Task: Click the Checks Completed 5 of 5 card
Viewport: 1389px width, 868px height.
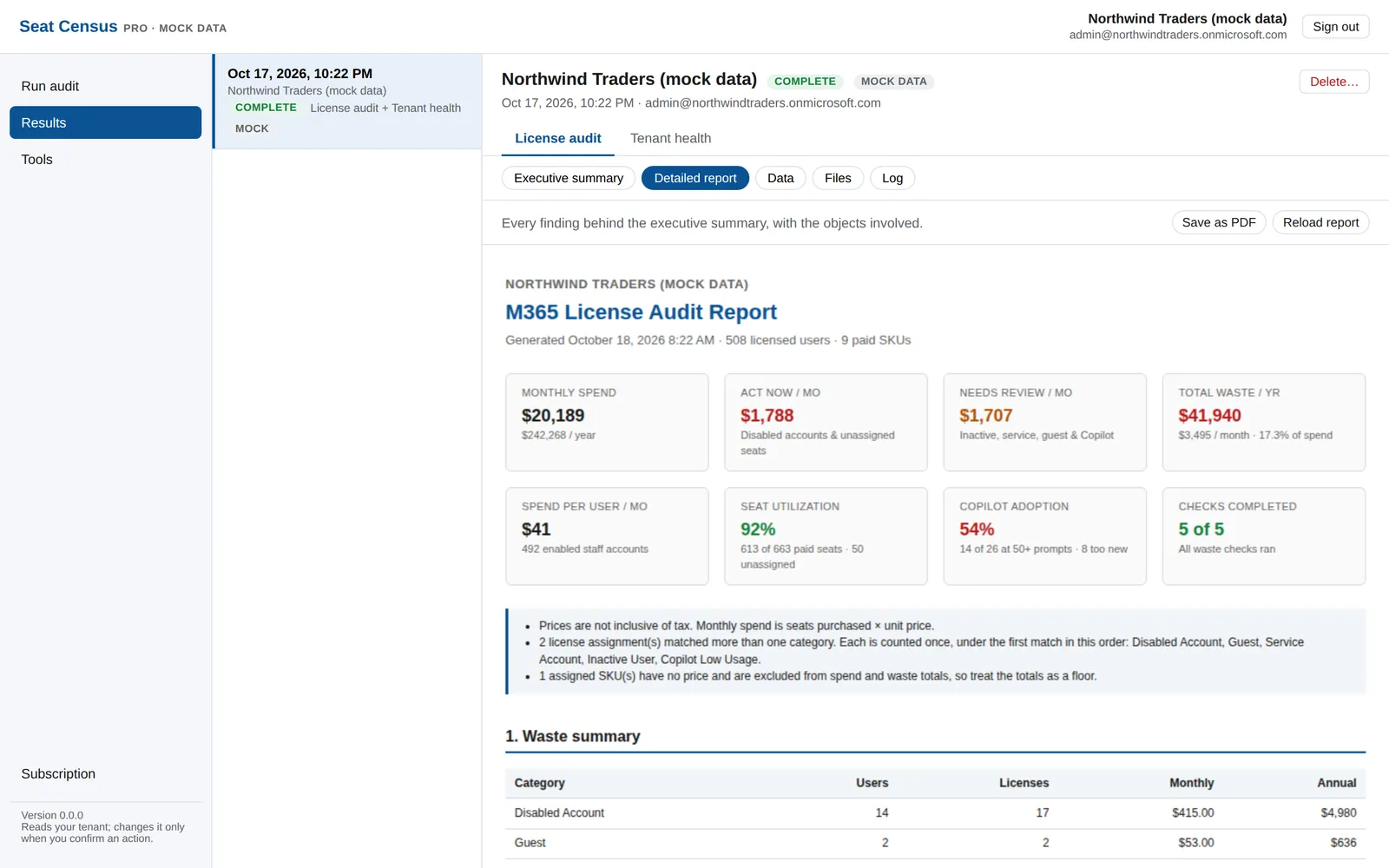Action: point(1264,536)
